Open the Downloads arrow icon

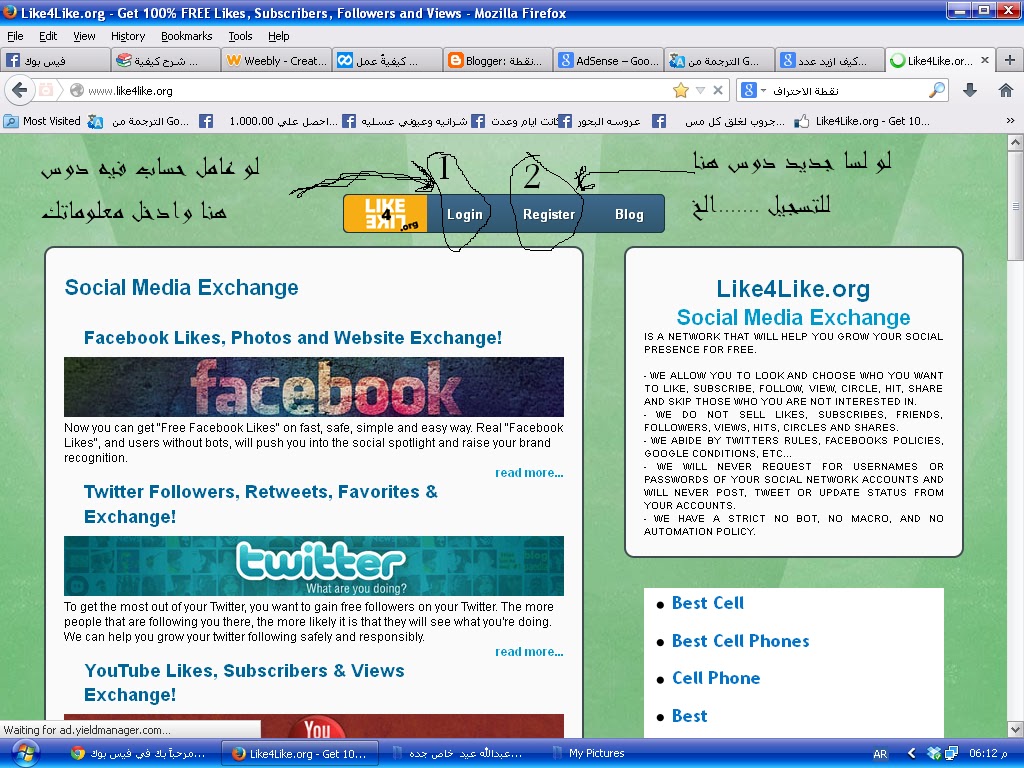coord(970,90)
